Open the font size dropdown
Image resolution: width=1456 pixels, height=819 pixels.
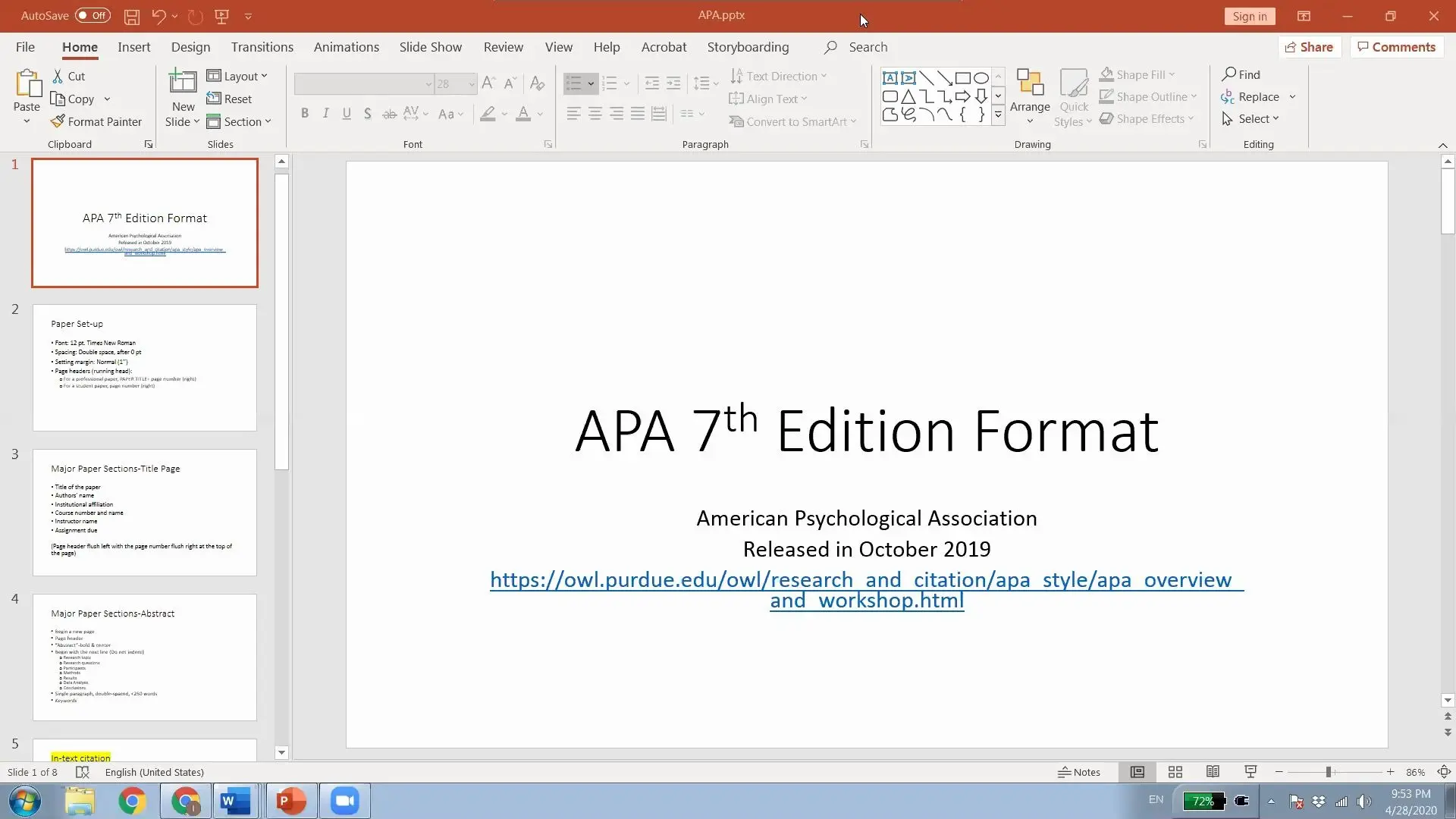[x=471, y=83]
